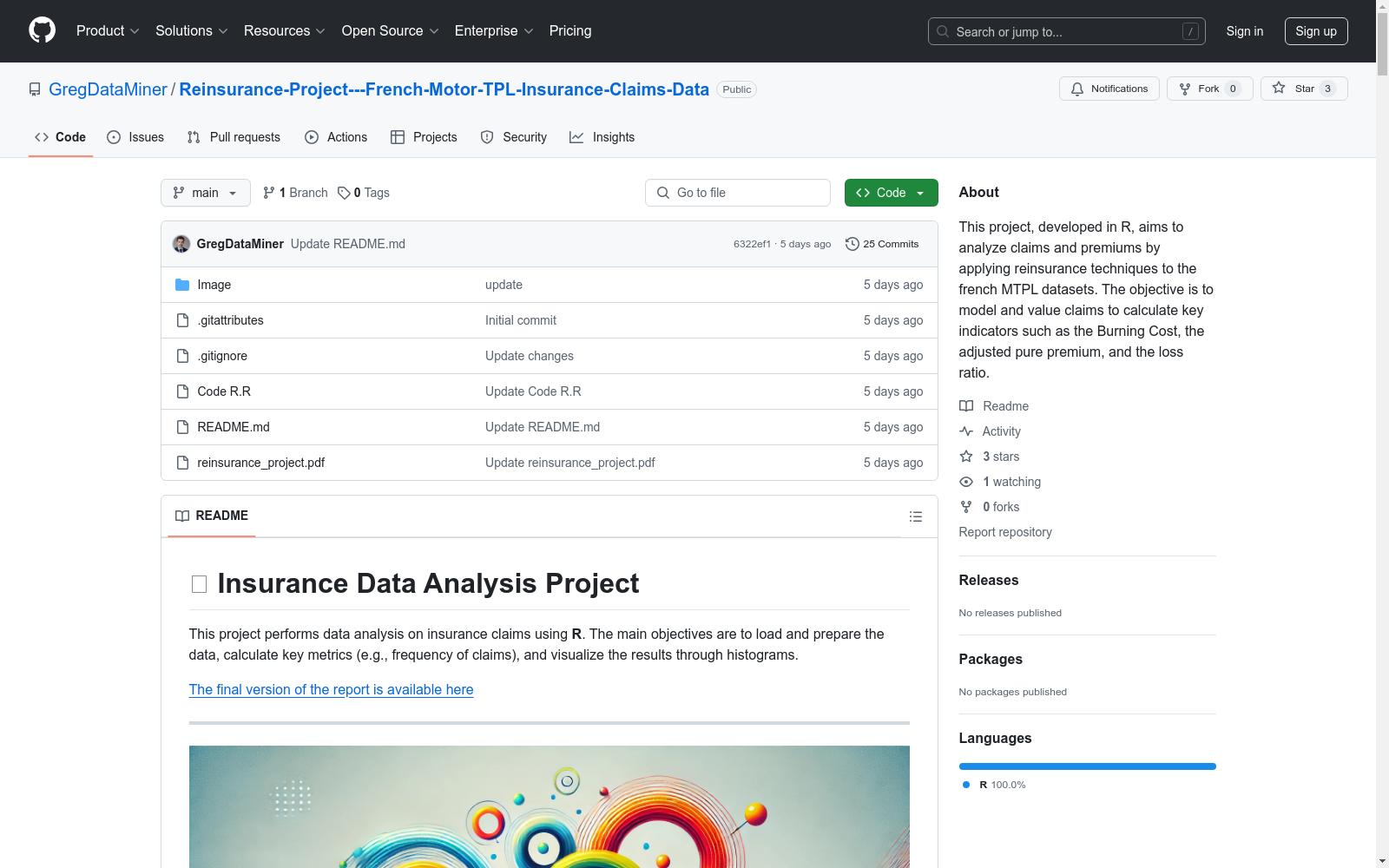Click the GregDataMiner avatar in commit row
The height and width of the screenshot is (868, 1389).
181,244
